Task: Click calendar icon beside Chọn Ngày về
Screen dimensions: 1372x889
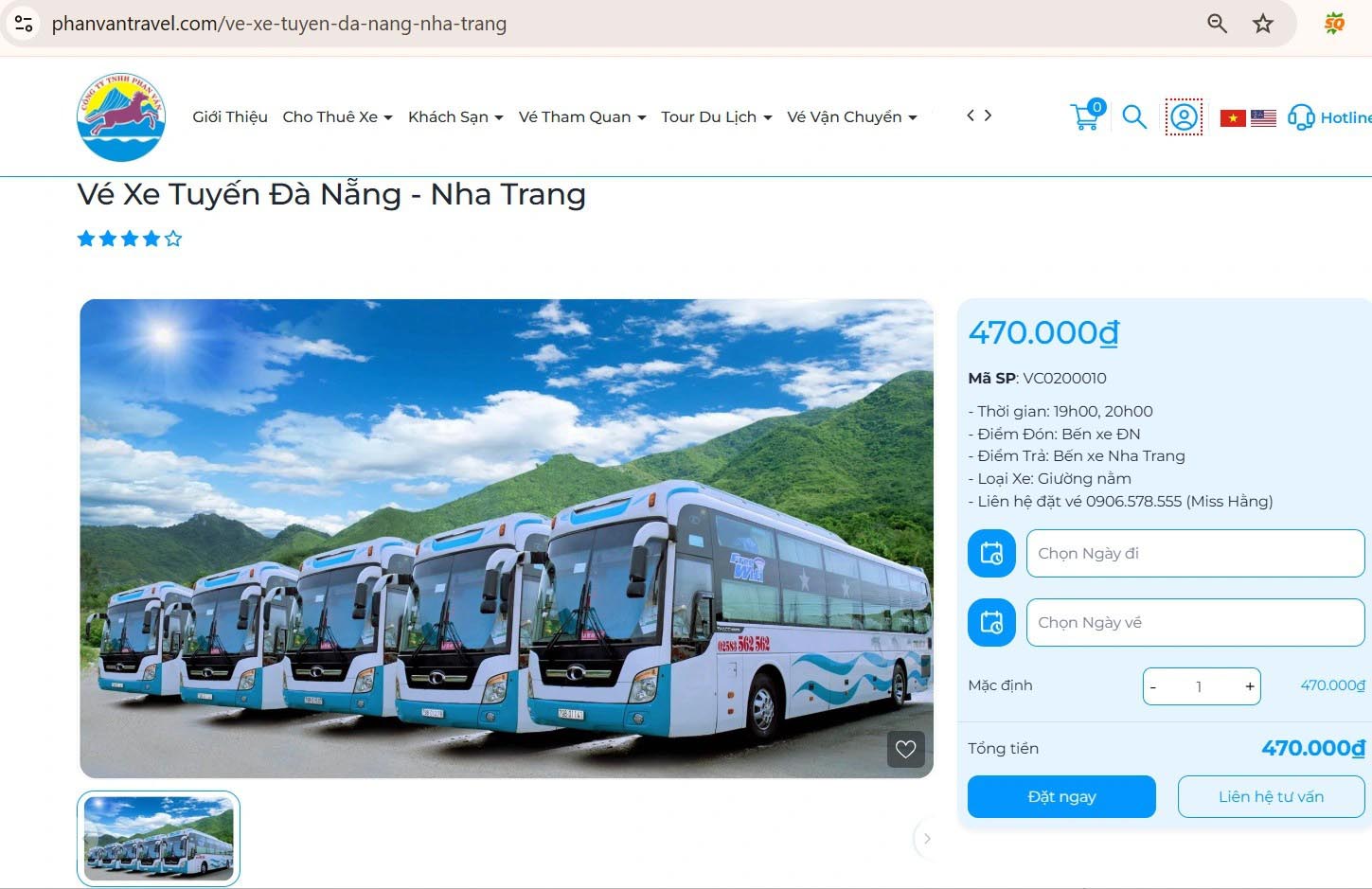Action: 991,622
